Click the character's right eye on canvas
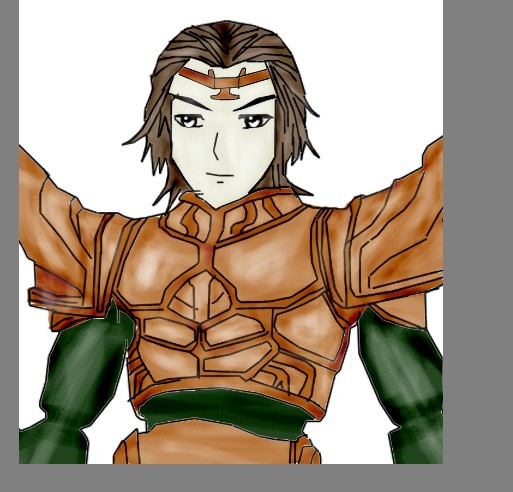513x492 pixels. coord(257,121)
